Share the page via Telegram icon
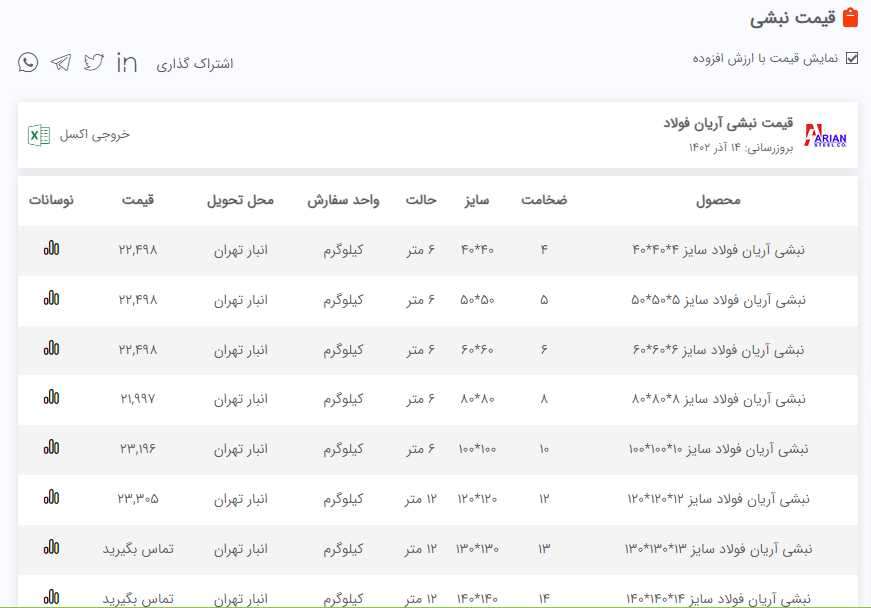 [61, 63]
